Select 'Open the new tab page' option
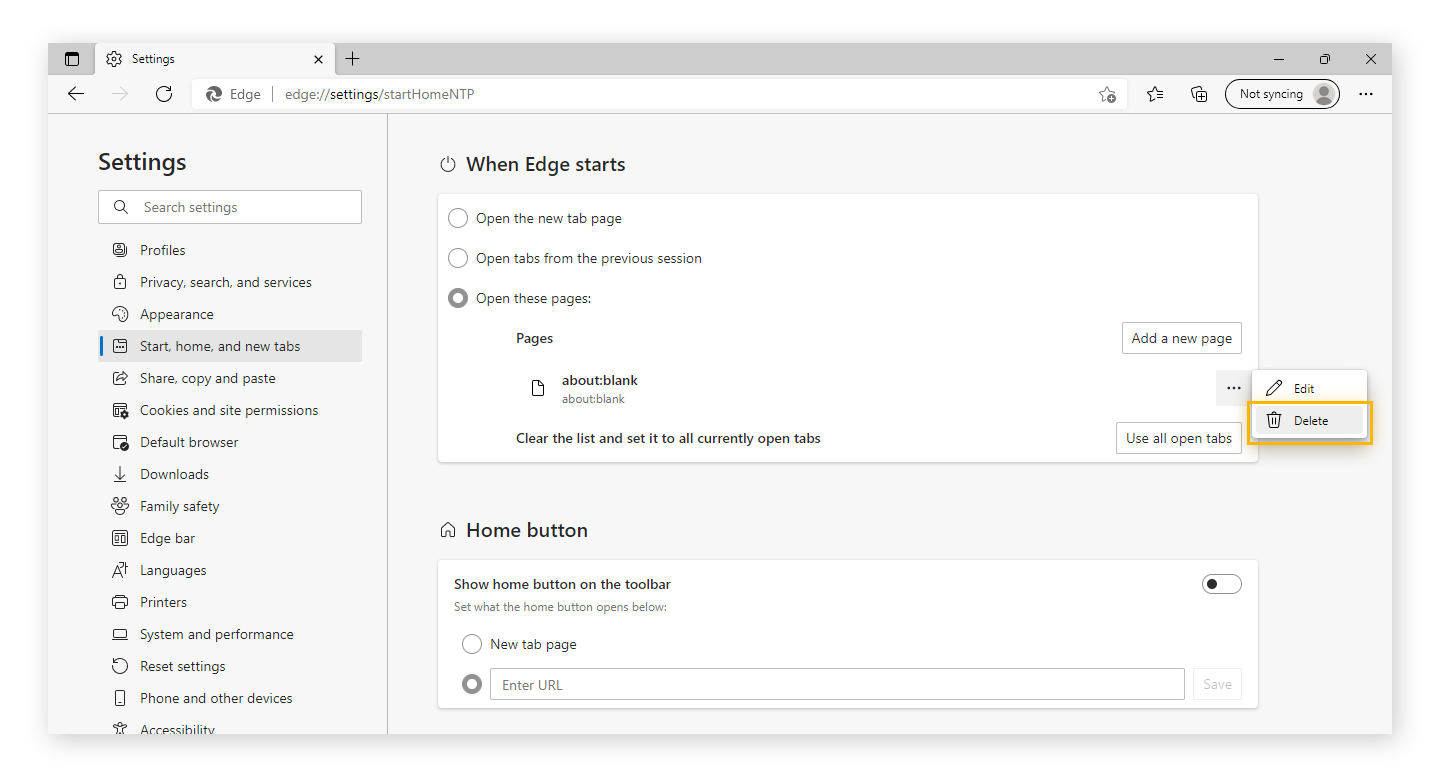1443x782 pixels. pos(457,217)
